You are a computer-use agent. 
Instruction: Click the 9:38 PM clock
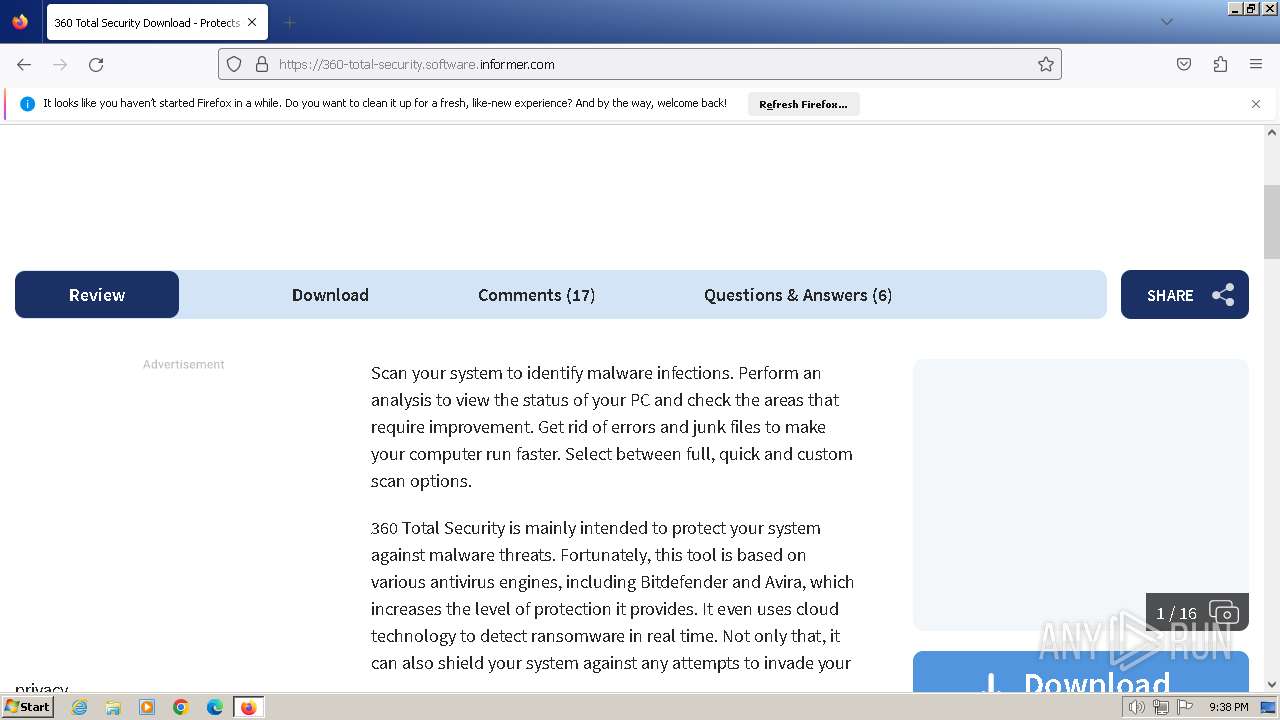click(x=1229, y=707)
